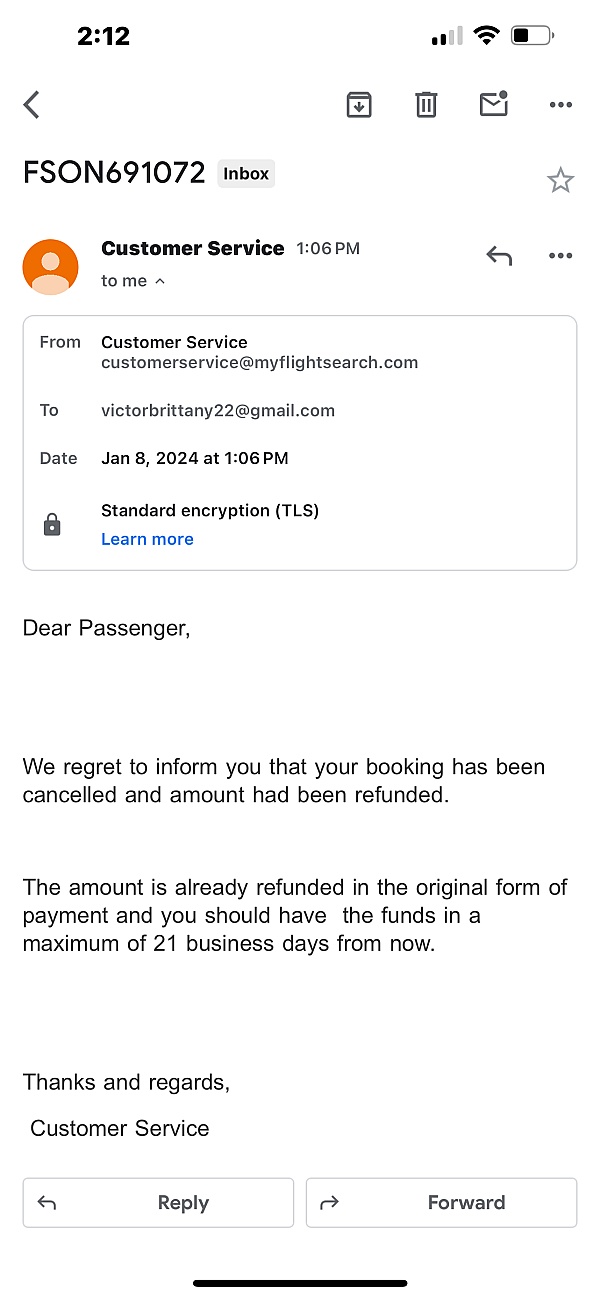
Task: Open message options dots beside reply arrow
Action: tap(561, 256)
